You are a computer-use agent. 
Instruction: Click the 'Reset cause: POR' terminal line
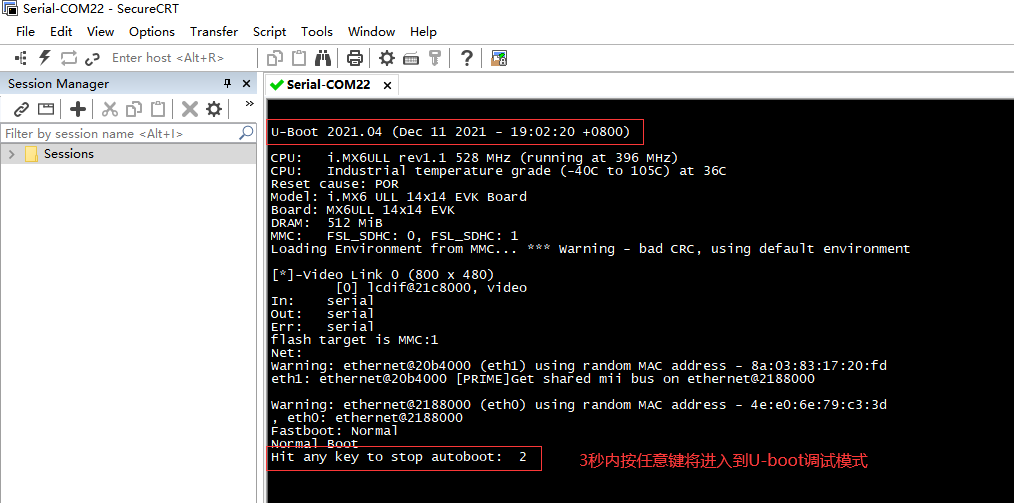[334, 184]
